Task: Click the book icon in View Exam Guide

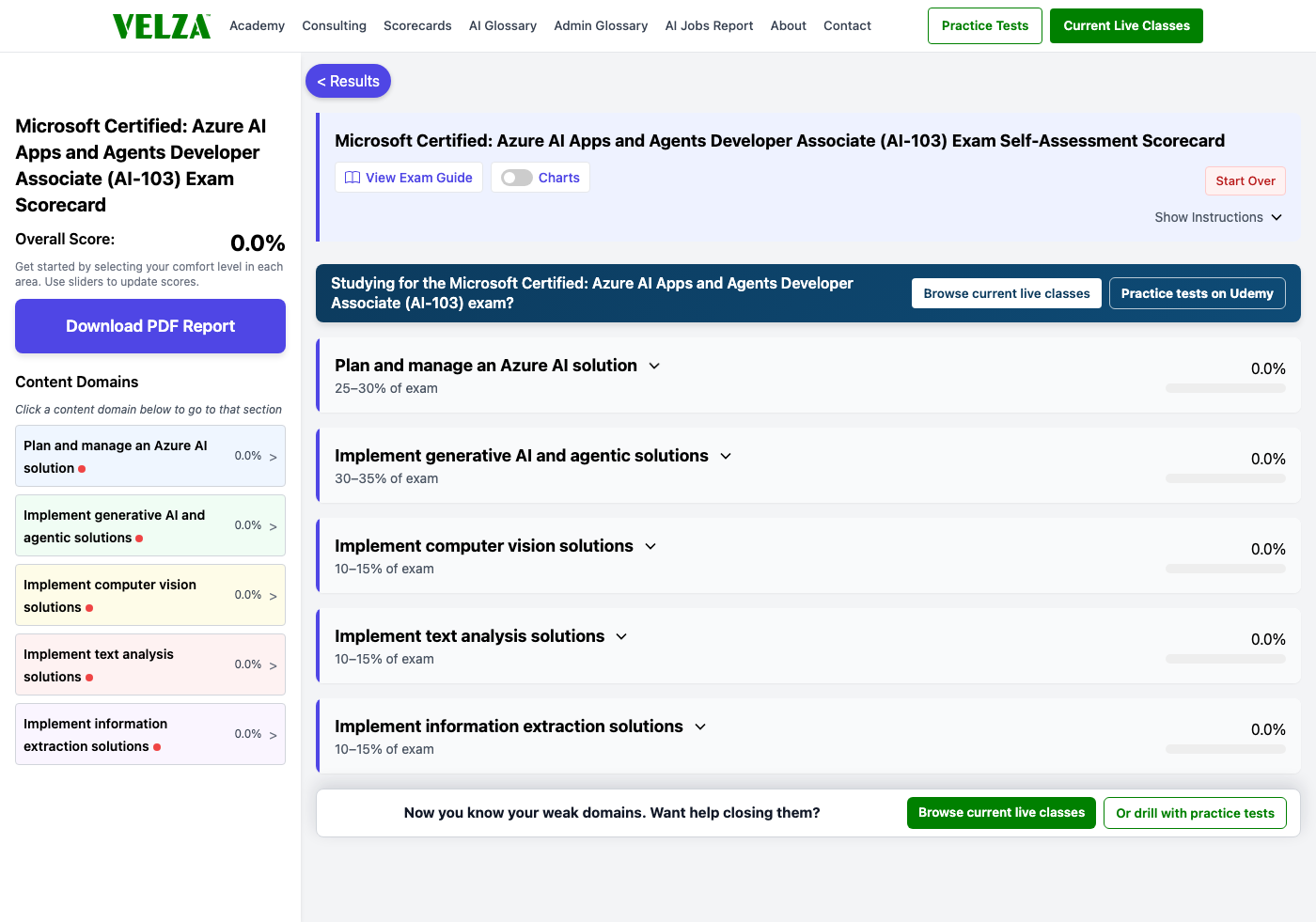Action: coord(352,178)
